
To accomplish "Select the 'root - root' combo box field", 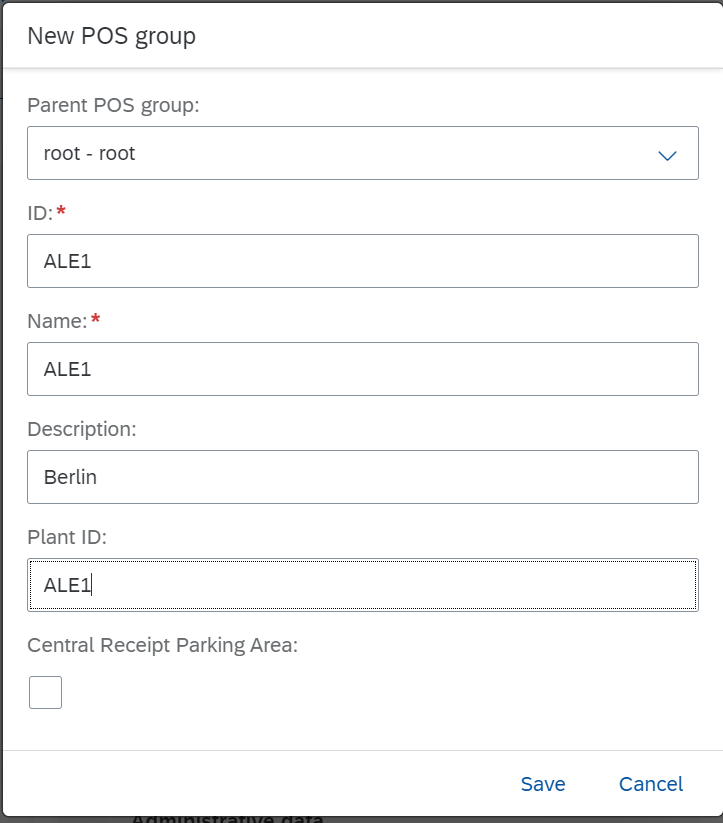I will [363, 153].
